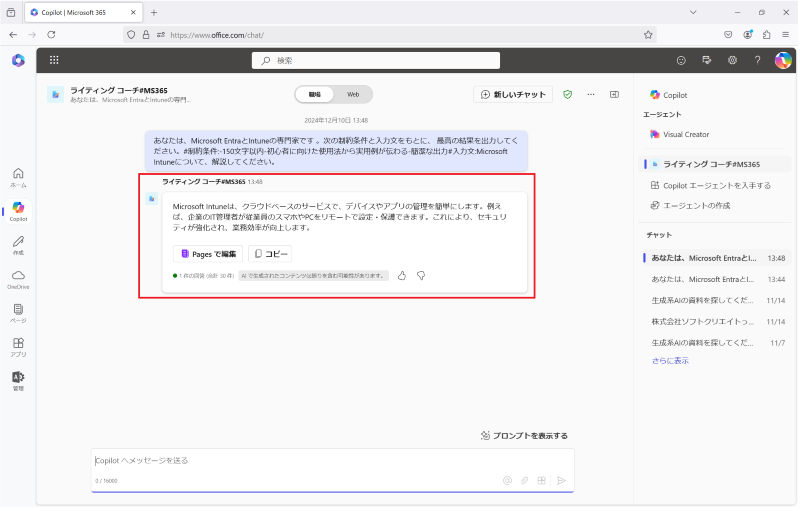Open the 1 reference (1件の回答) indicator
The width and height of the screenshot is (800, 511).
click(204, 276)
